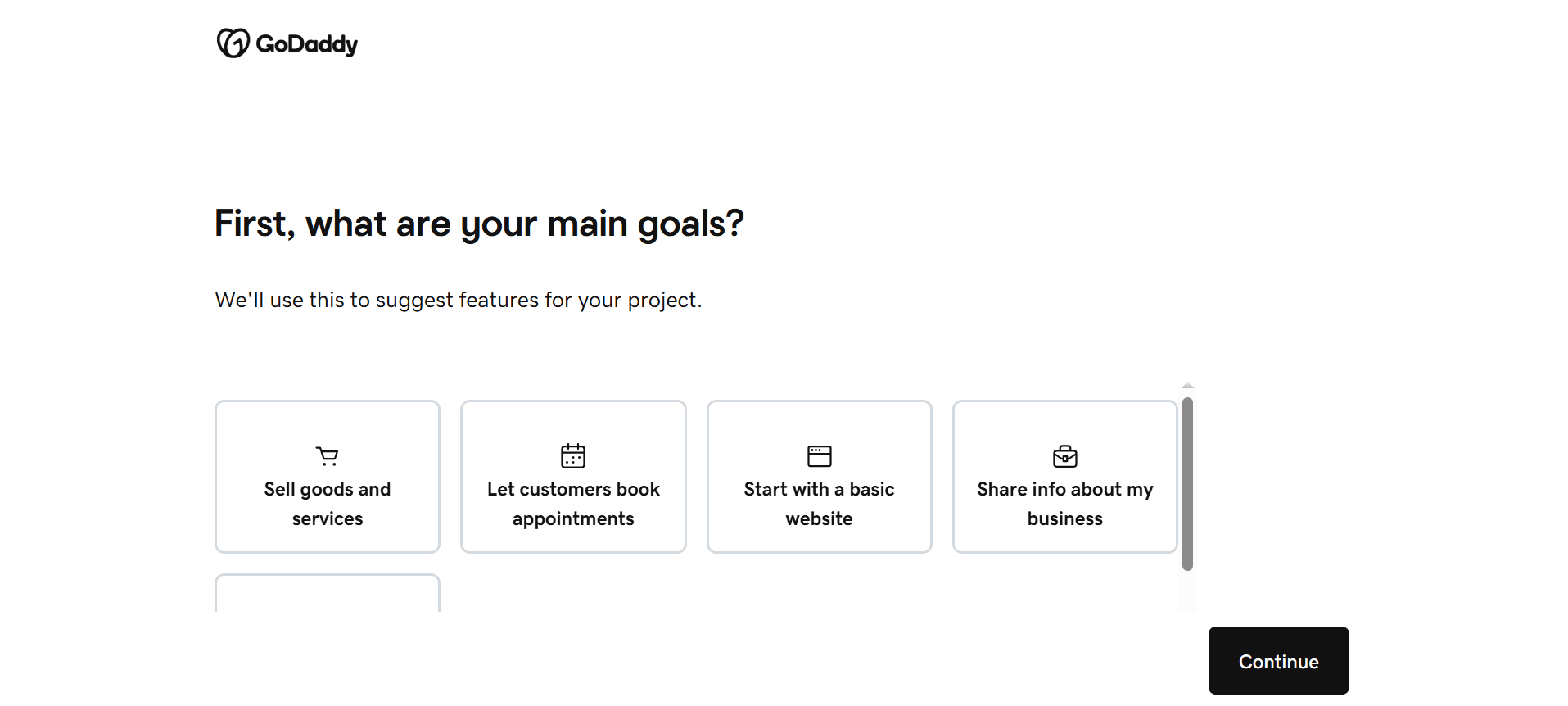
Task: Click the heading 'First, what are your main goals?'
Action: [x=479, y=223]
